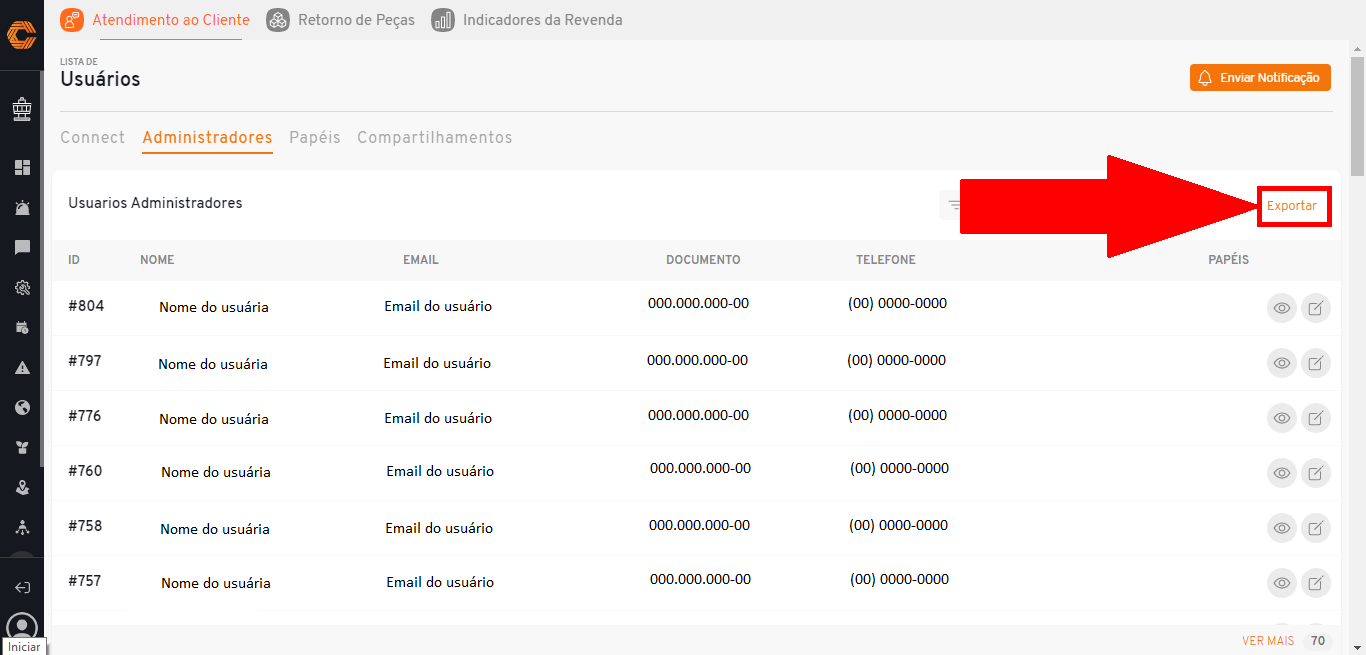Open the hierarchy tree sidebar icon
The image size is (1366, 655).
click(22, 527)
